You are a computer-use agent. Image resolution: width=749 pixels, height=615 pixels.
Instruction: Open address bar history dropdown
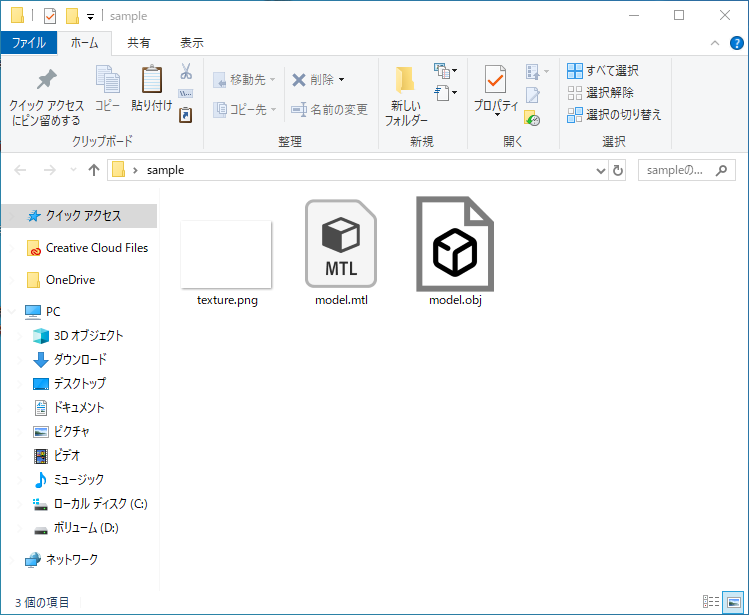(601, 170)
